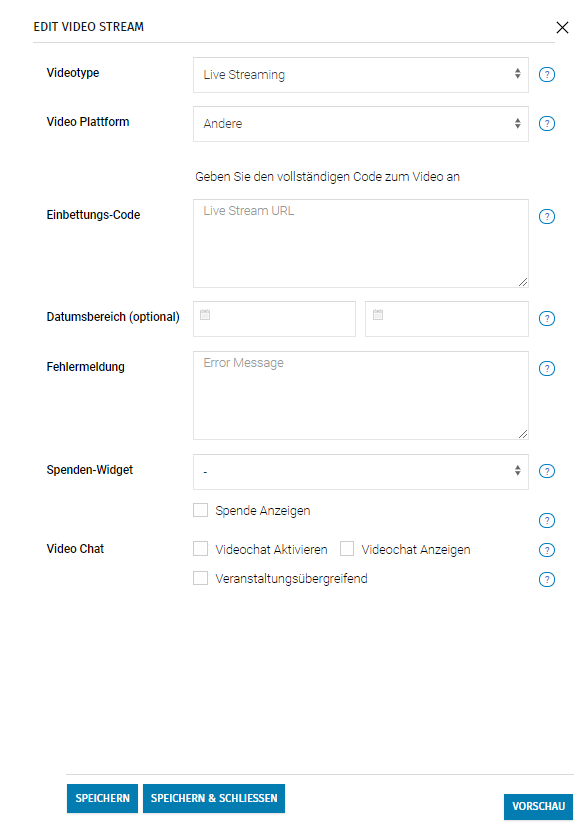Toggle Veranstaltungsübergreifend checkbox

[x=201, y=578]
